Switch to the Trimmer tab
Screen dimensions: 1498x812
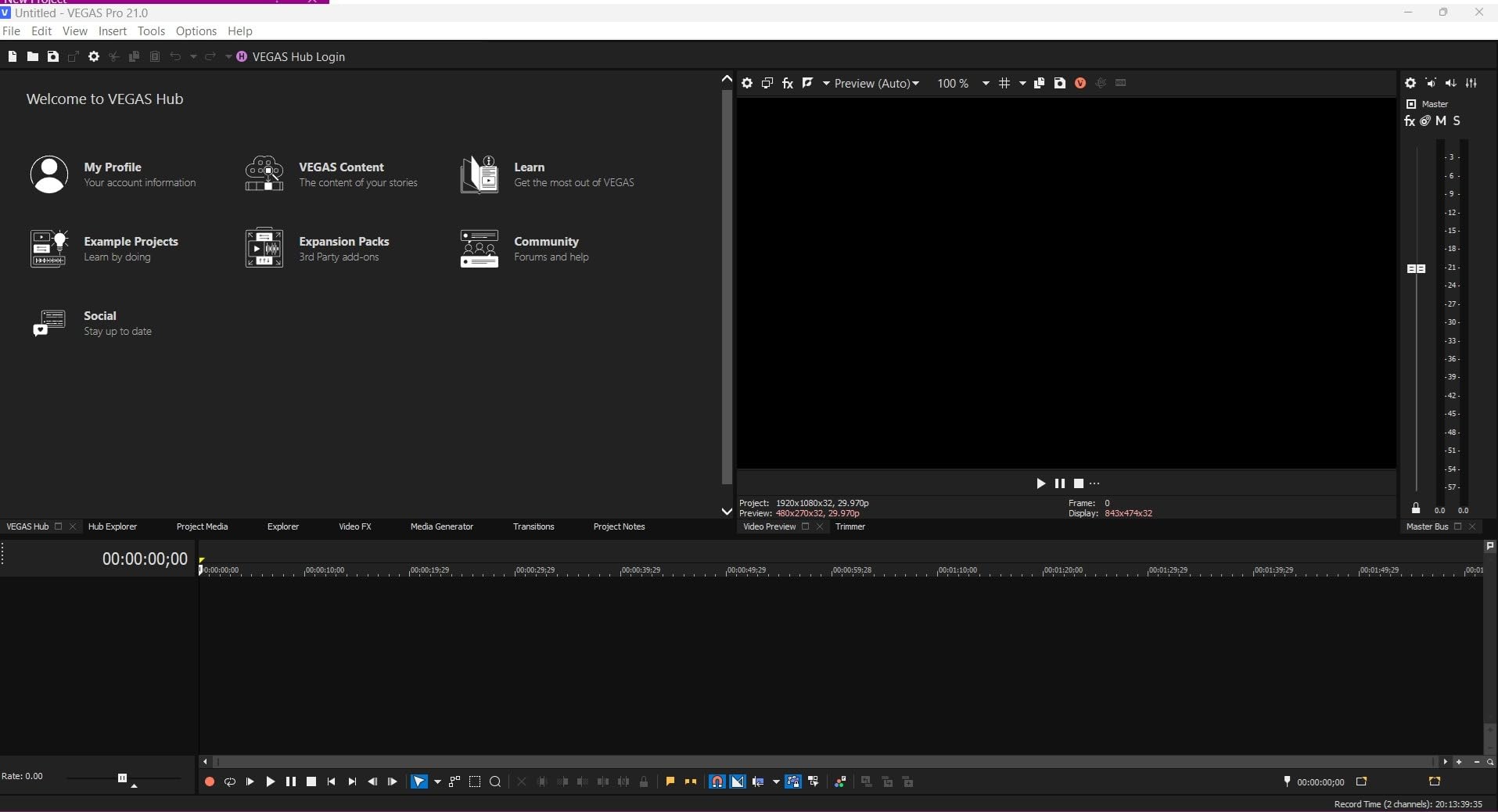coord(850,526)
